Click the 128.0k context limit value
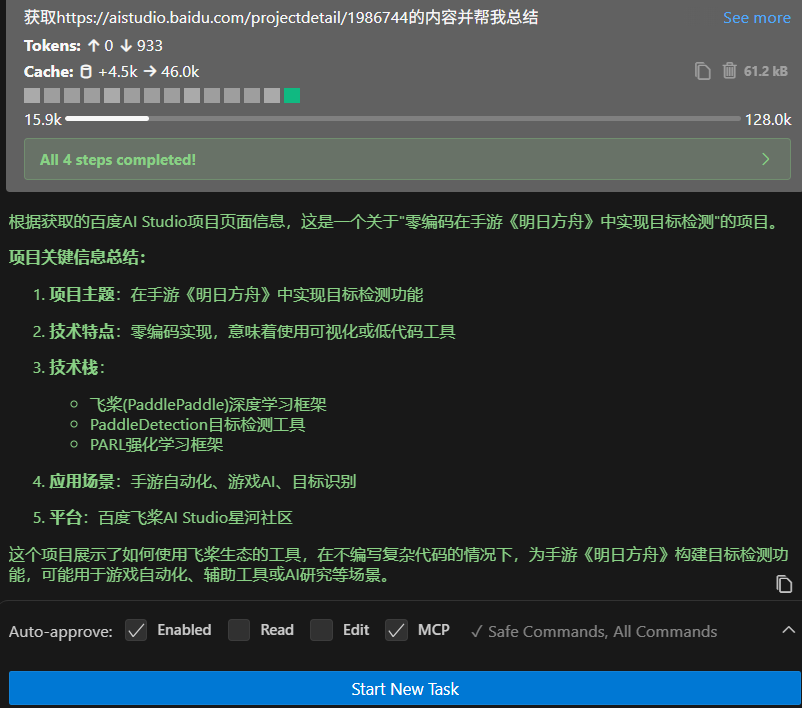 point(768,120)
